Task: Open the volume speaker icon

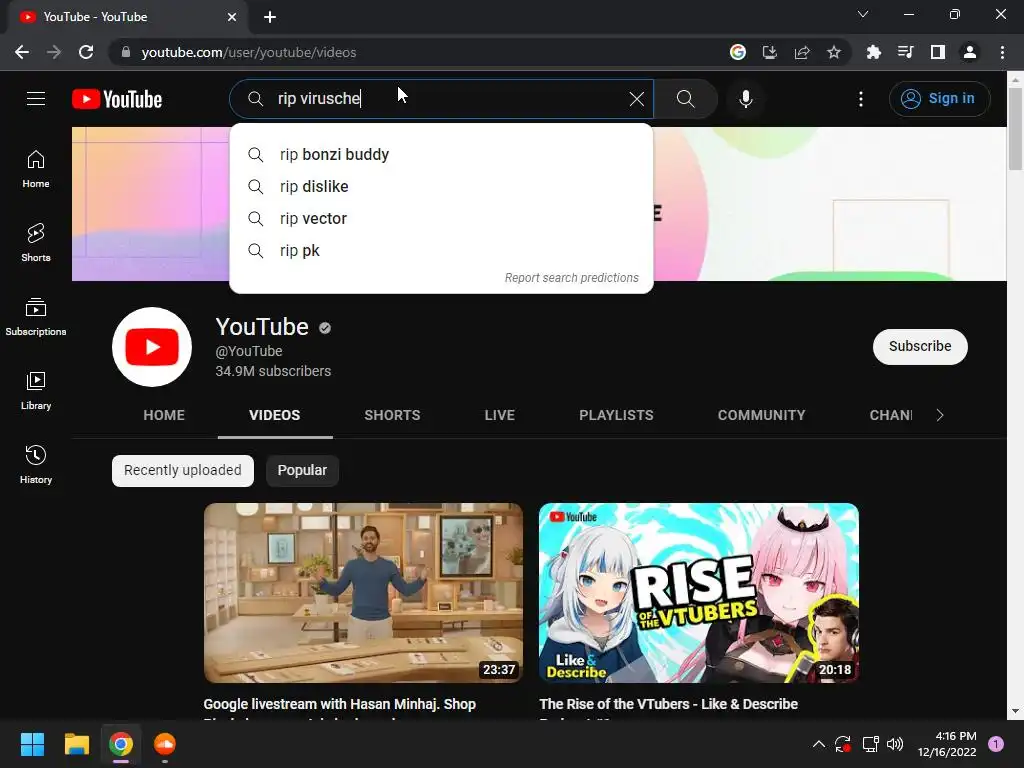Action: (895, 744)
